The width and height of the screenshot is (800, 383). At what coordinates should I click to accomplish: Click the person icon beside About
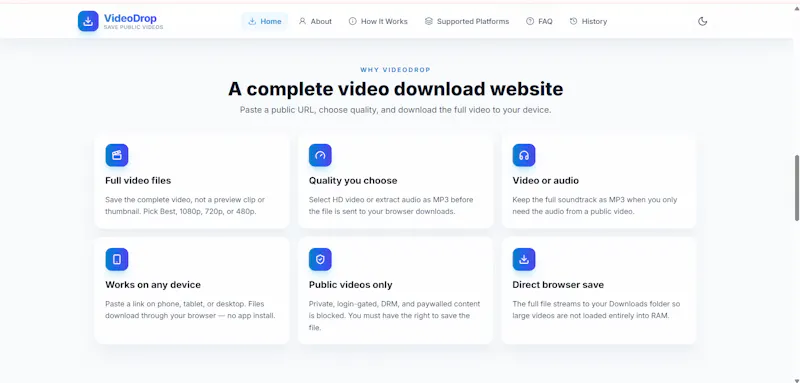click(303, 21)
